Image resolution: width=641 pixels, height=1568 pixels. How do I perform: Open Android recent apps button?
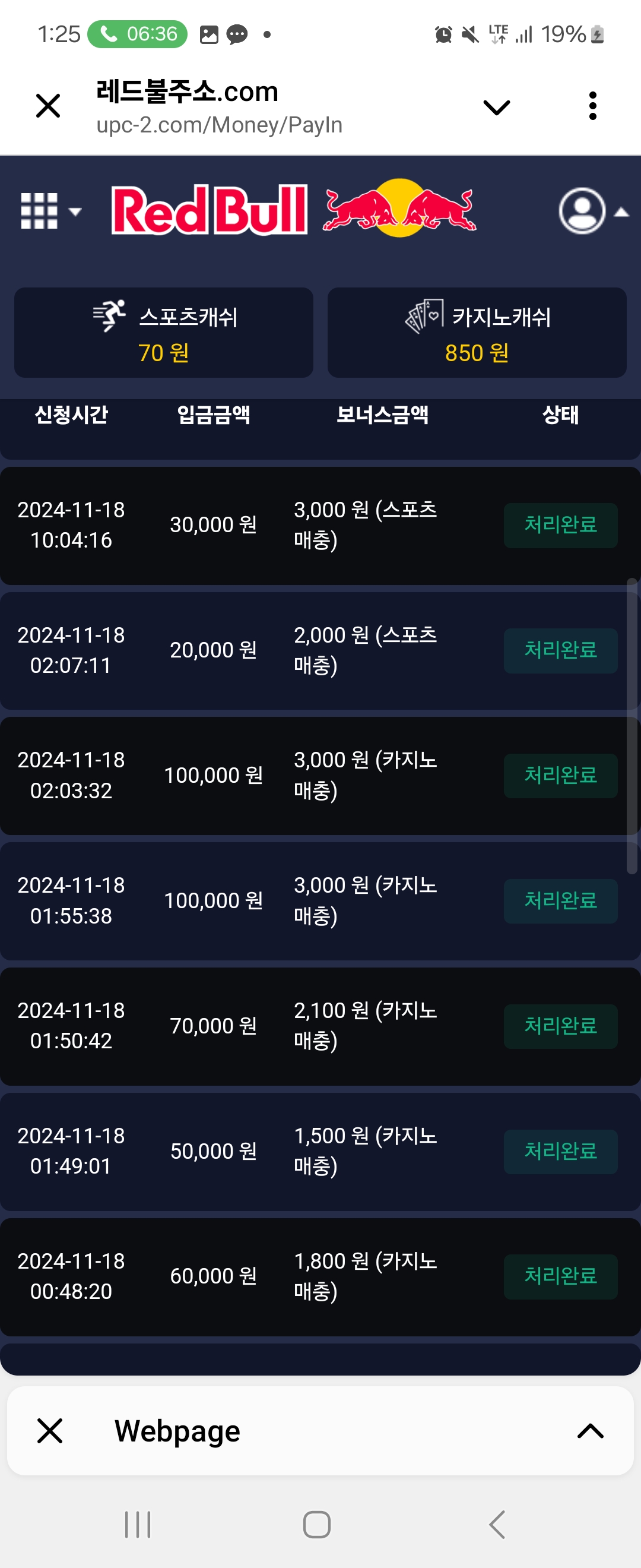coord(138,1524)
